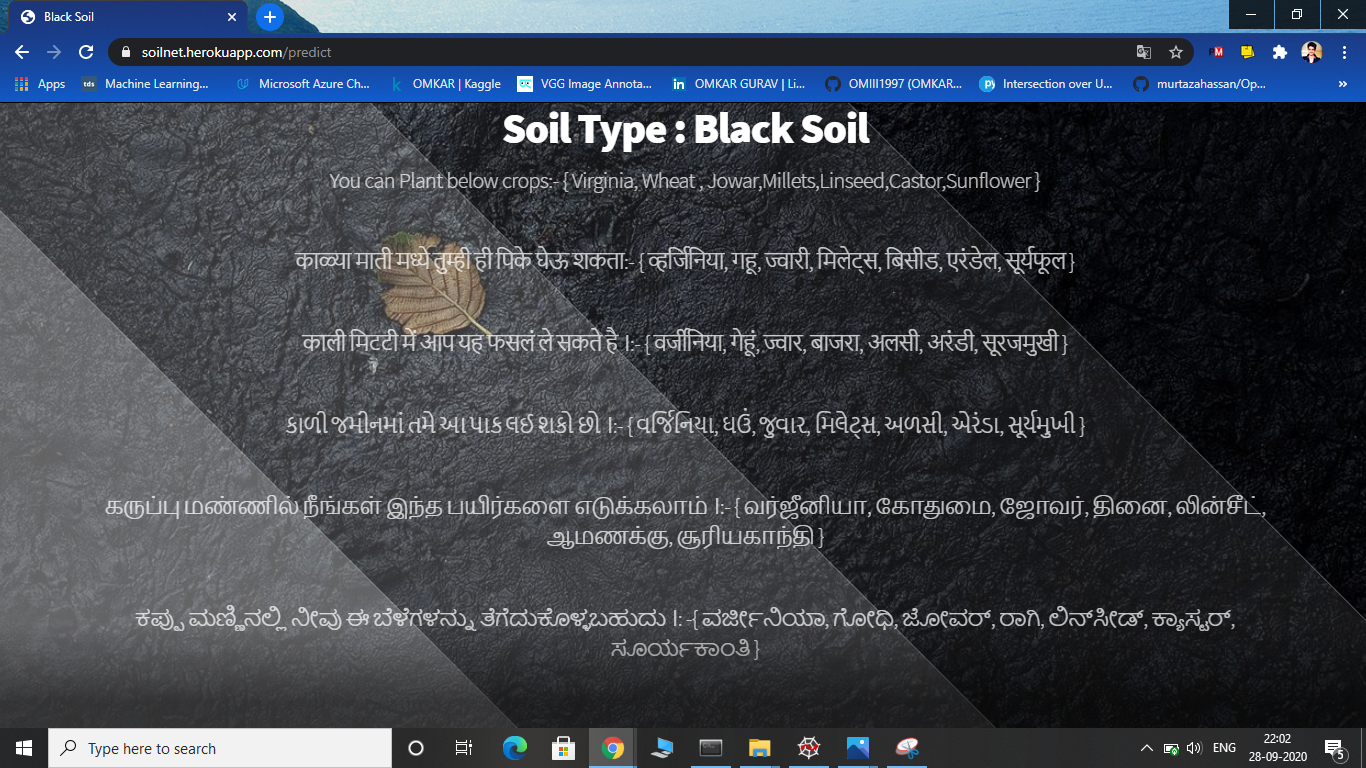1366x768 pixels.
Task: Open a new tab with plus button
Action: point(269,17)
